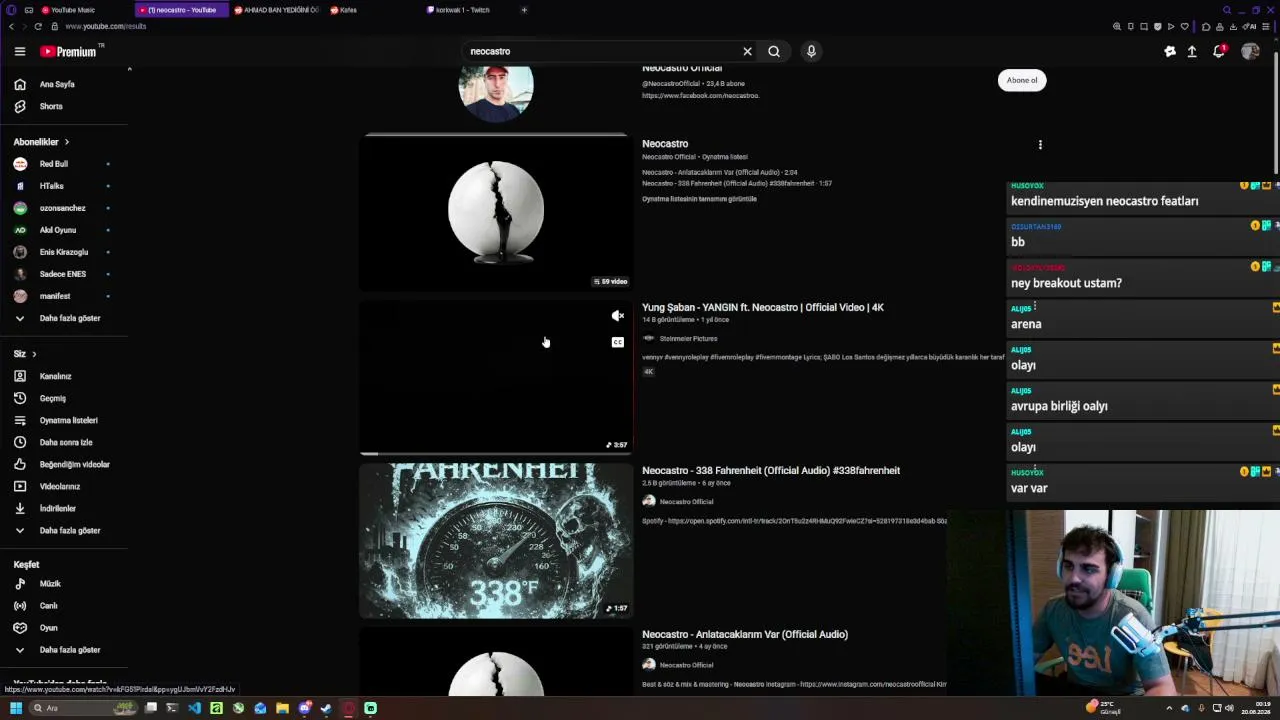Switch to the Twitch browser tab

(x=469, y=10)
